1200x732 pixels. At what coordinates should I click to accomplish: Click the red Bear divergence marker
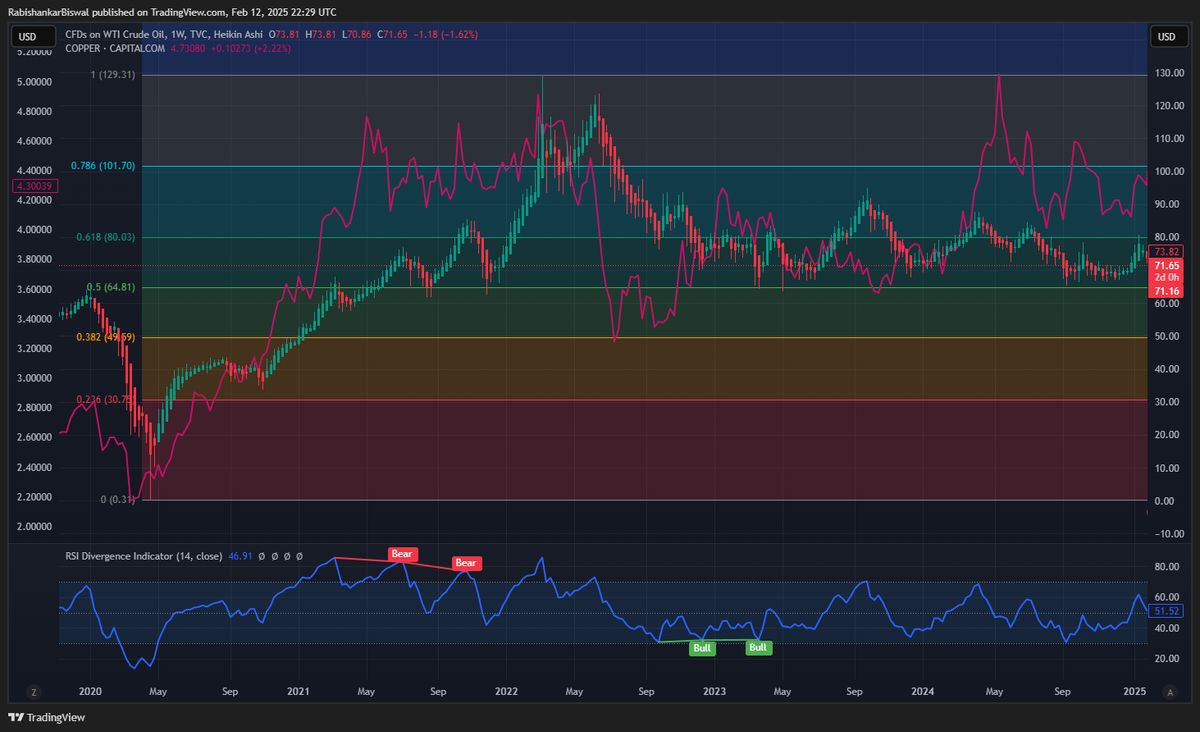[x=402, y=554]
